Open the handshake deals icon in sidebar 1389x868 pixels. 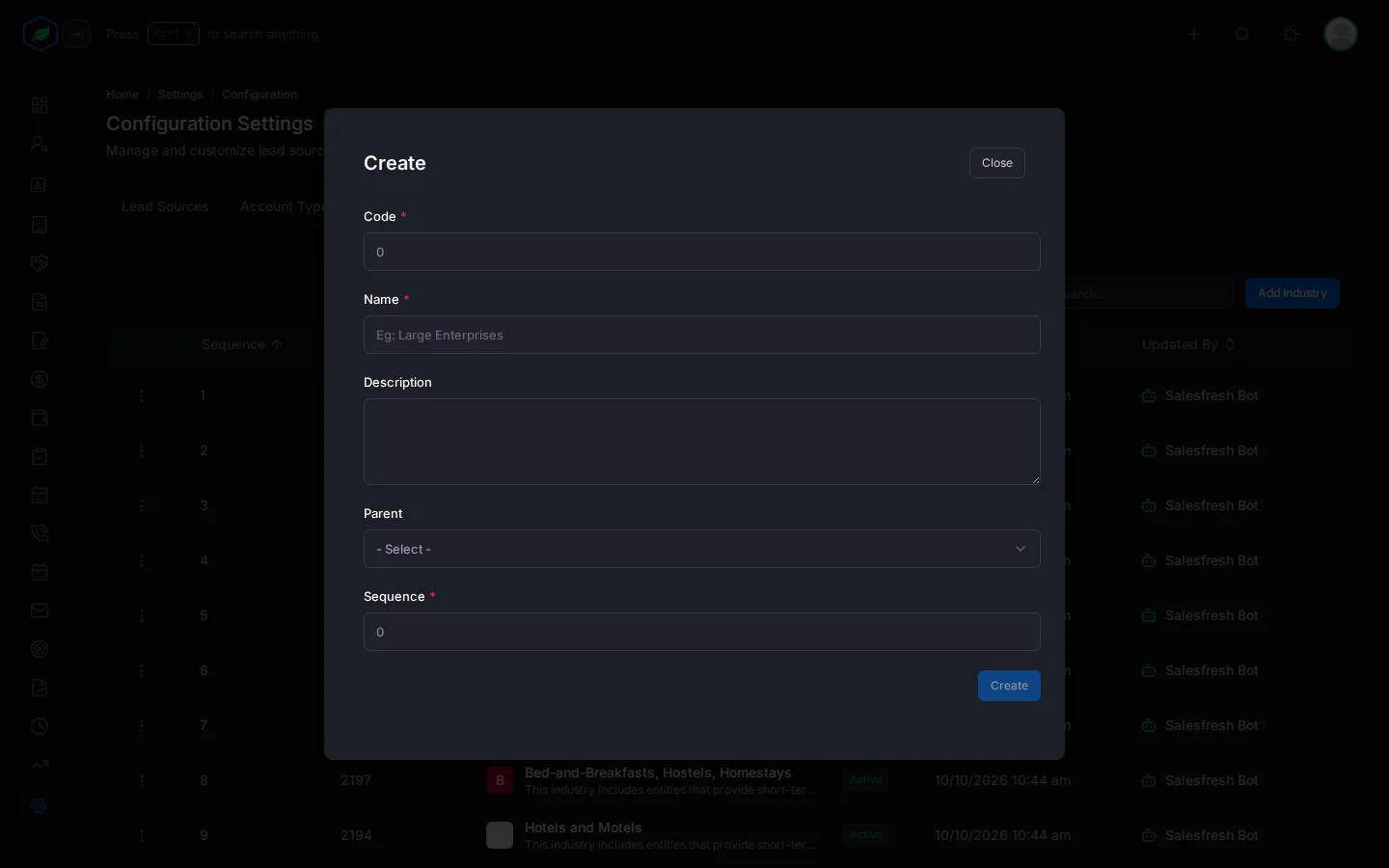pyautogui.click(x=40, y=263)
